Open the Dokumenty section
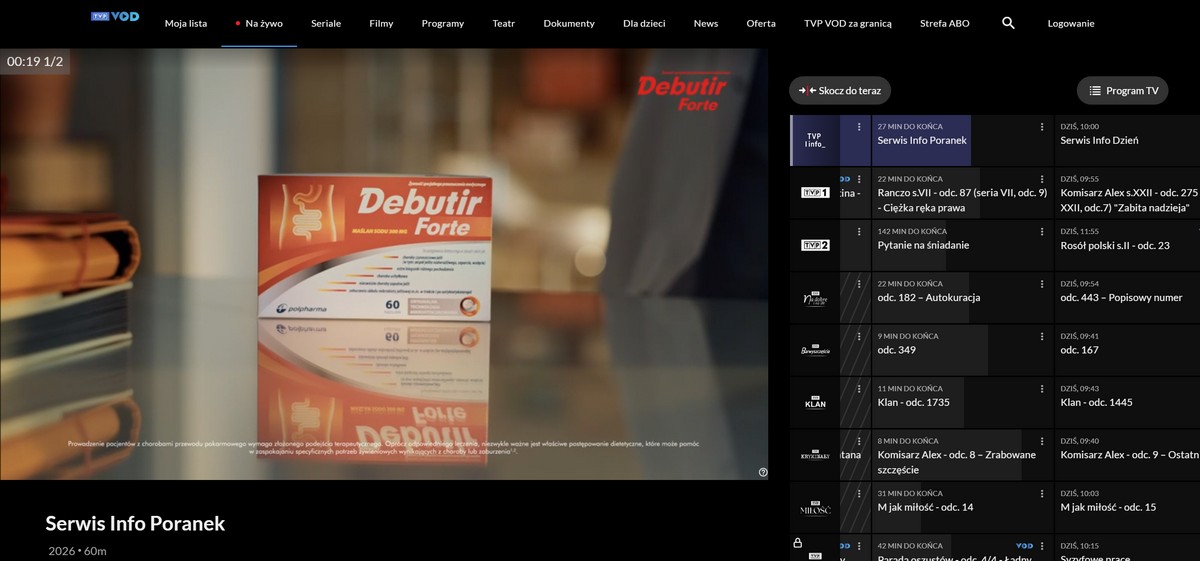Image resolution: width=1200 pixels, height=561 pixels. click(569, 23)
